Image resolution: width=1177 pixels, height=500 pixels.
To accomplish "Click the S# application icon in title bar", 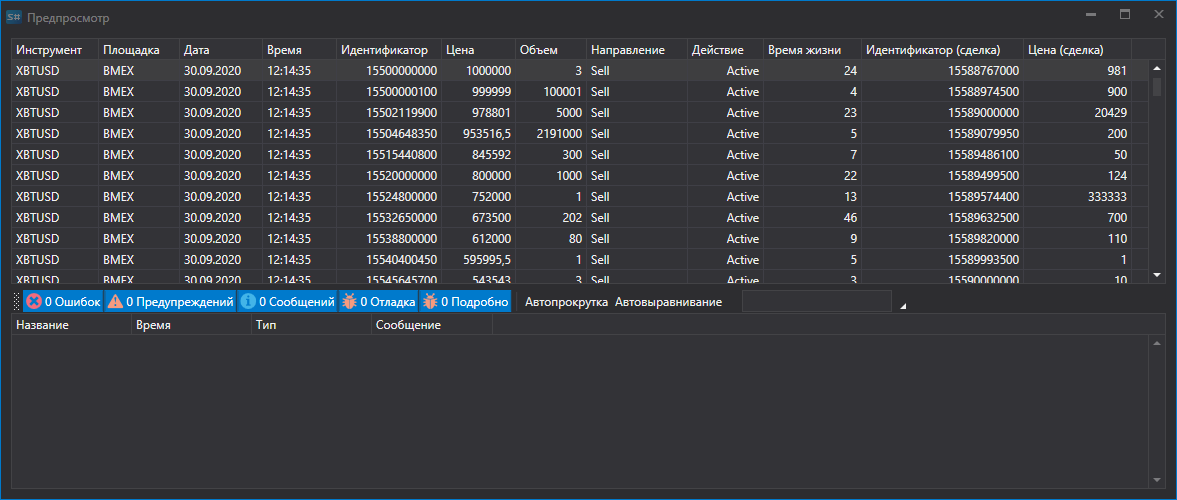I will (14, 16).
